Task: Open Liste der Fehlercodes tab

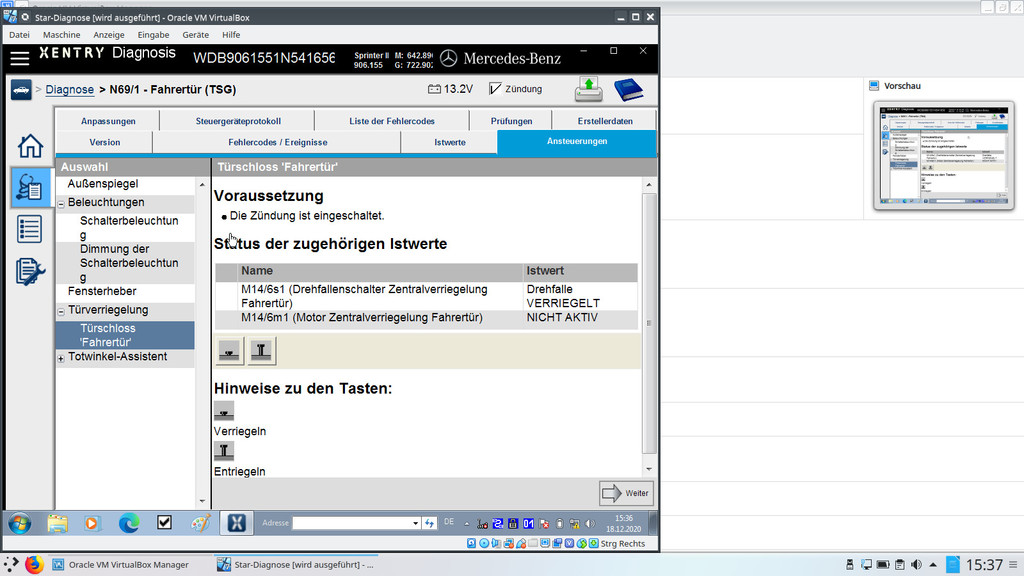Action: pos(392,121)
